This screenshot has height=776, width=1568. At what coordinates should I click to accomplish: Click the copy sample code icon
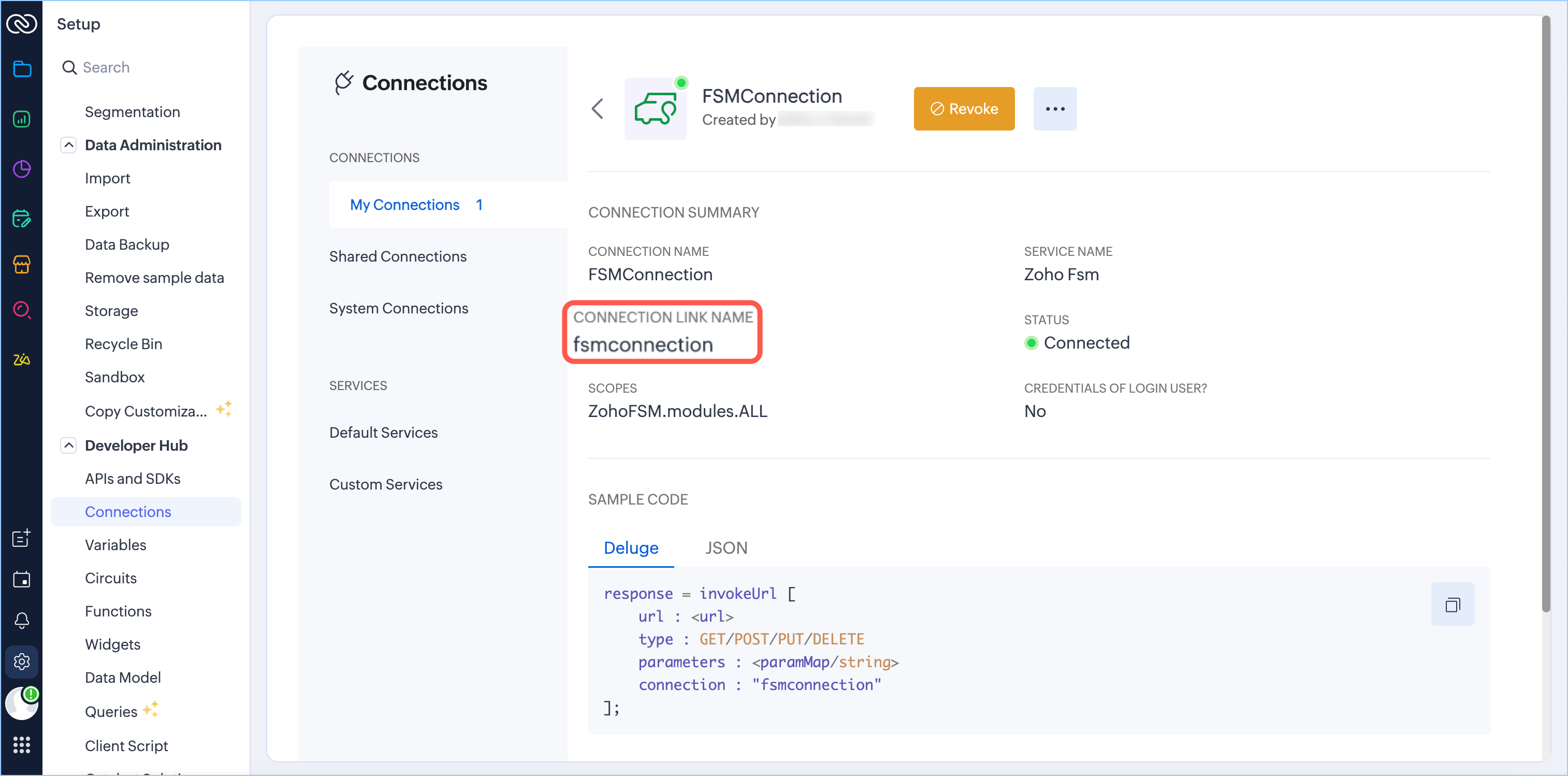(1453, 604)
